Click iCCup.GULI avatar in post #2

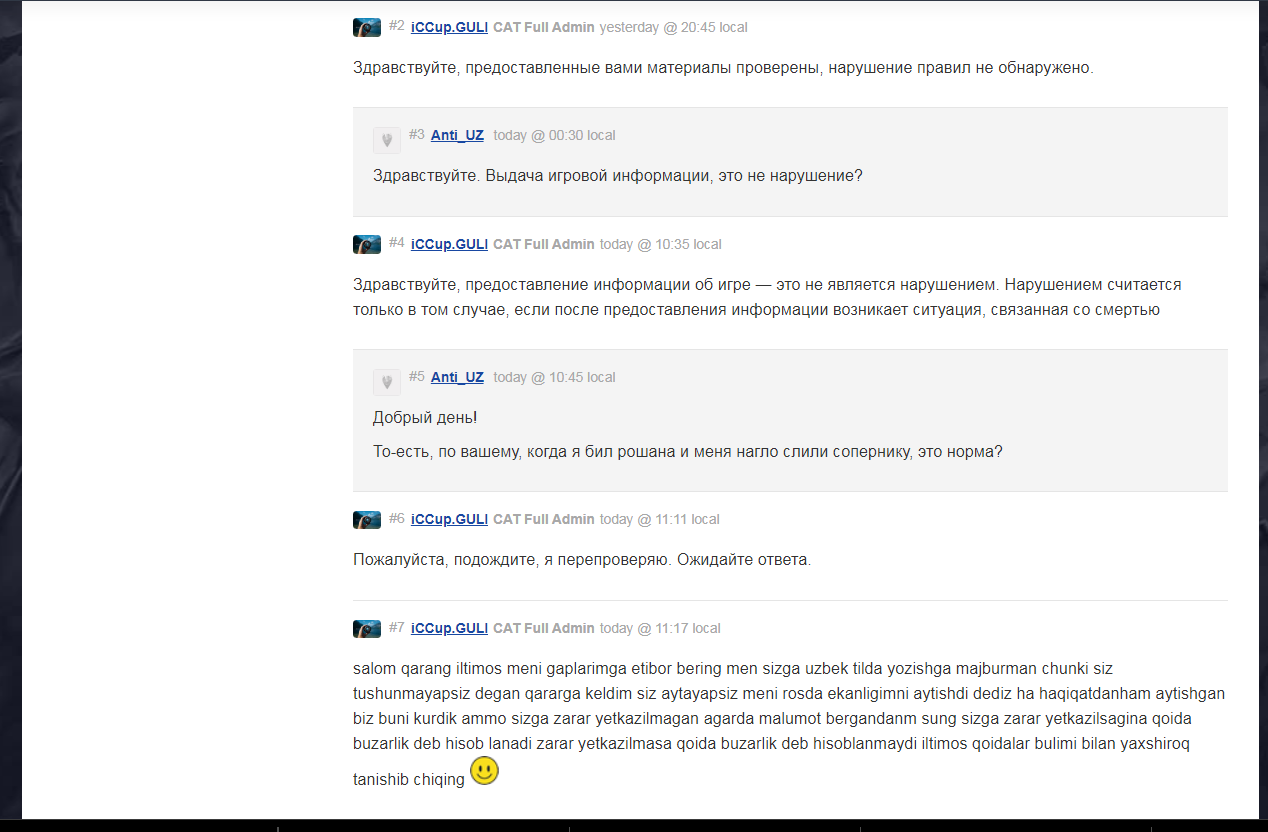coord(367,28)
